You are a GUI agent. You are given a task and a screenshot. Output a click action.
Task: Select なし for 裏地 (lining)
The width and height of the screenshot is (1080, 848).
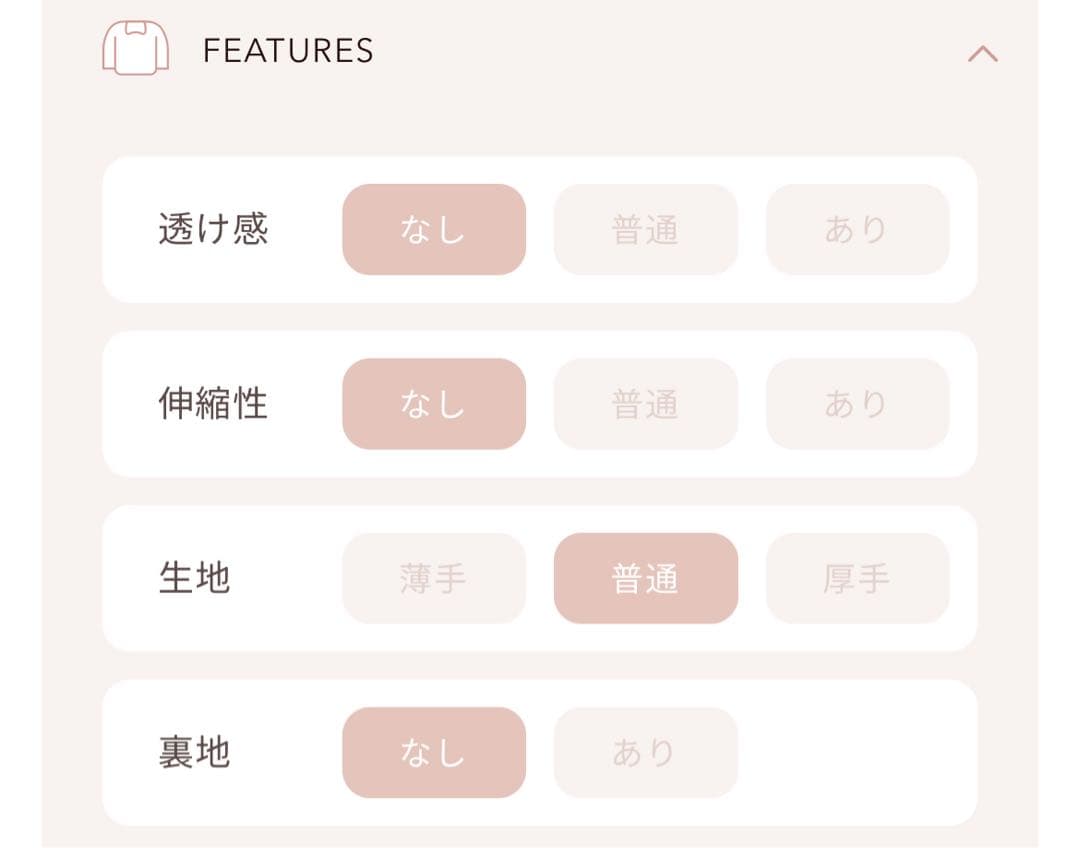433,751
